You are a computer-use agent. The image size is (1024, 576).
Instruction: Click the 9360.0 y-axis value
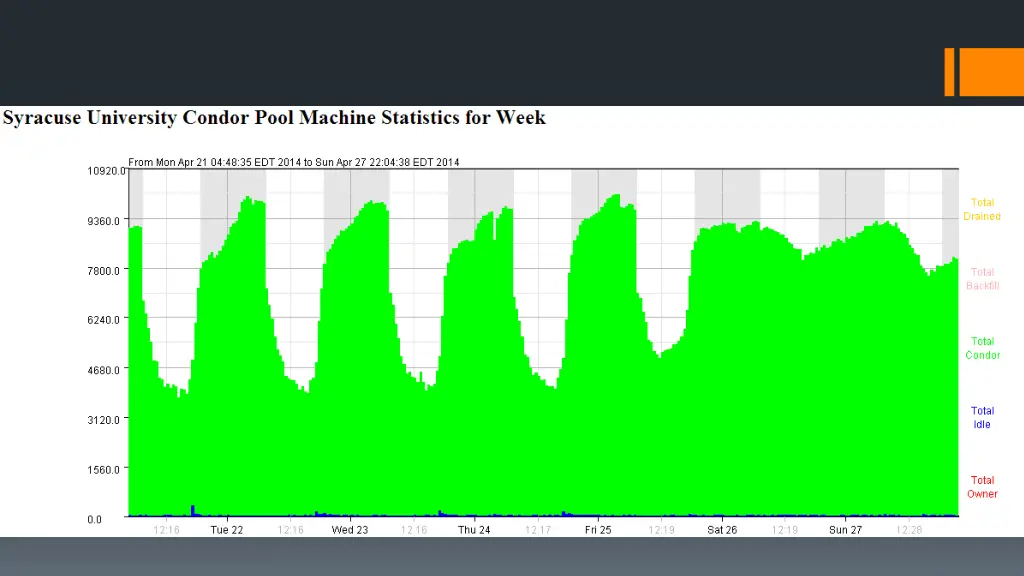(x=104, y=221)
